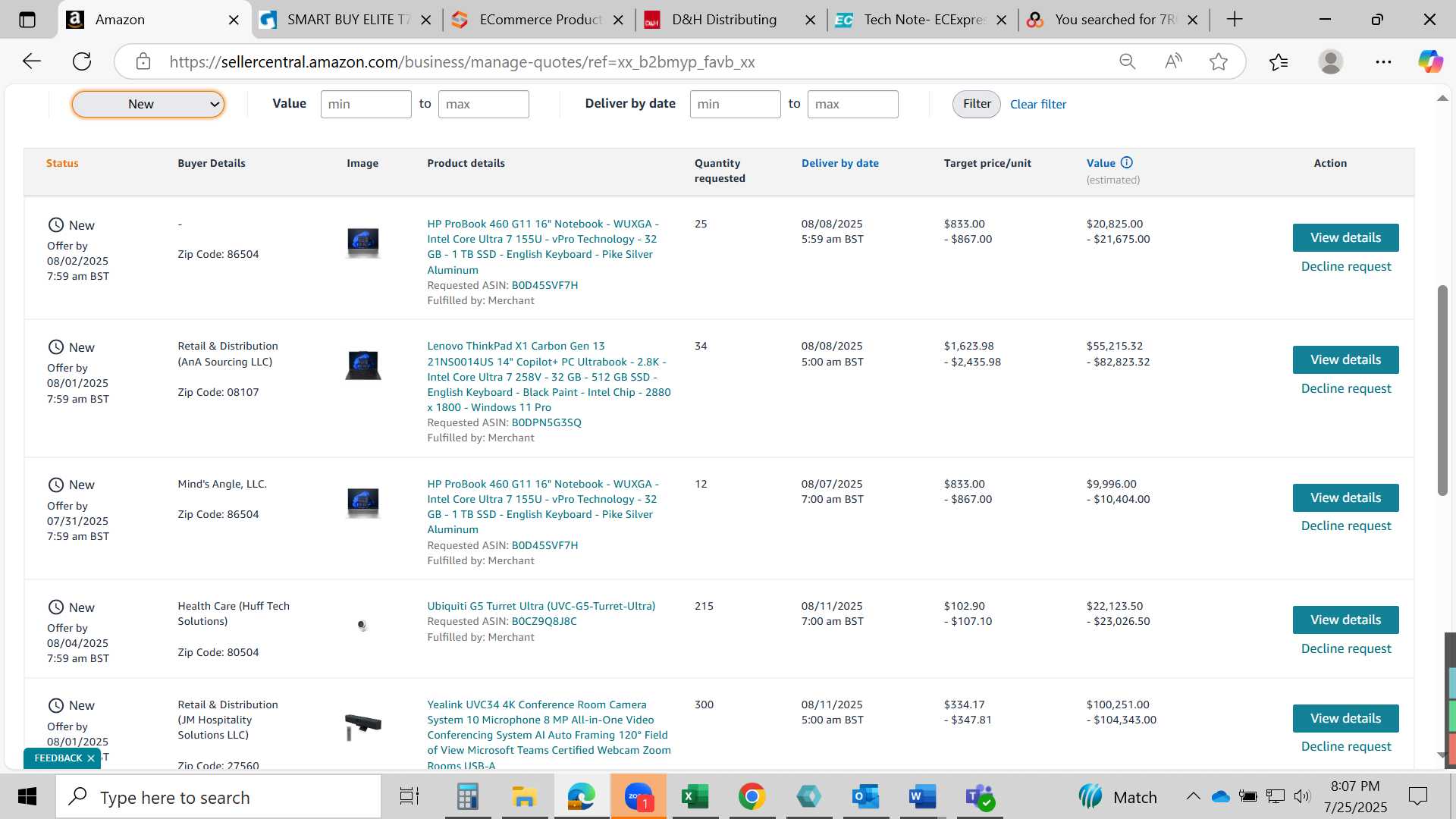The height and width of the screenshot is (819, 1456).
Task: Switch to D&H Distributing tab
Action: (x=724, y=20)
